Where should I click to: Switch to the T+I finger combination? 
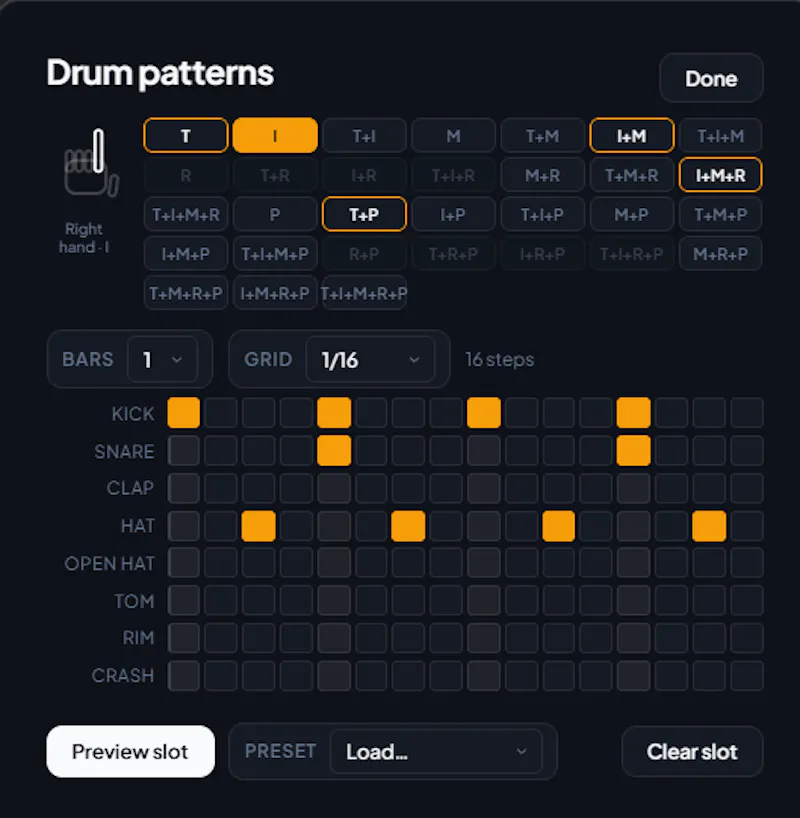click(x=364, y=136)
